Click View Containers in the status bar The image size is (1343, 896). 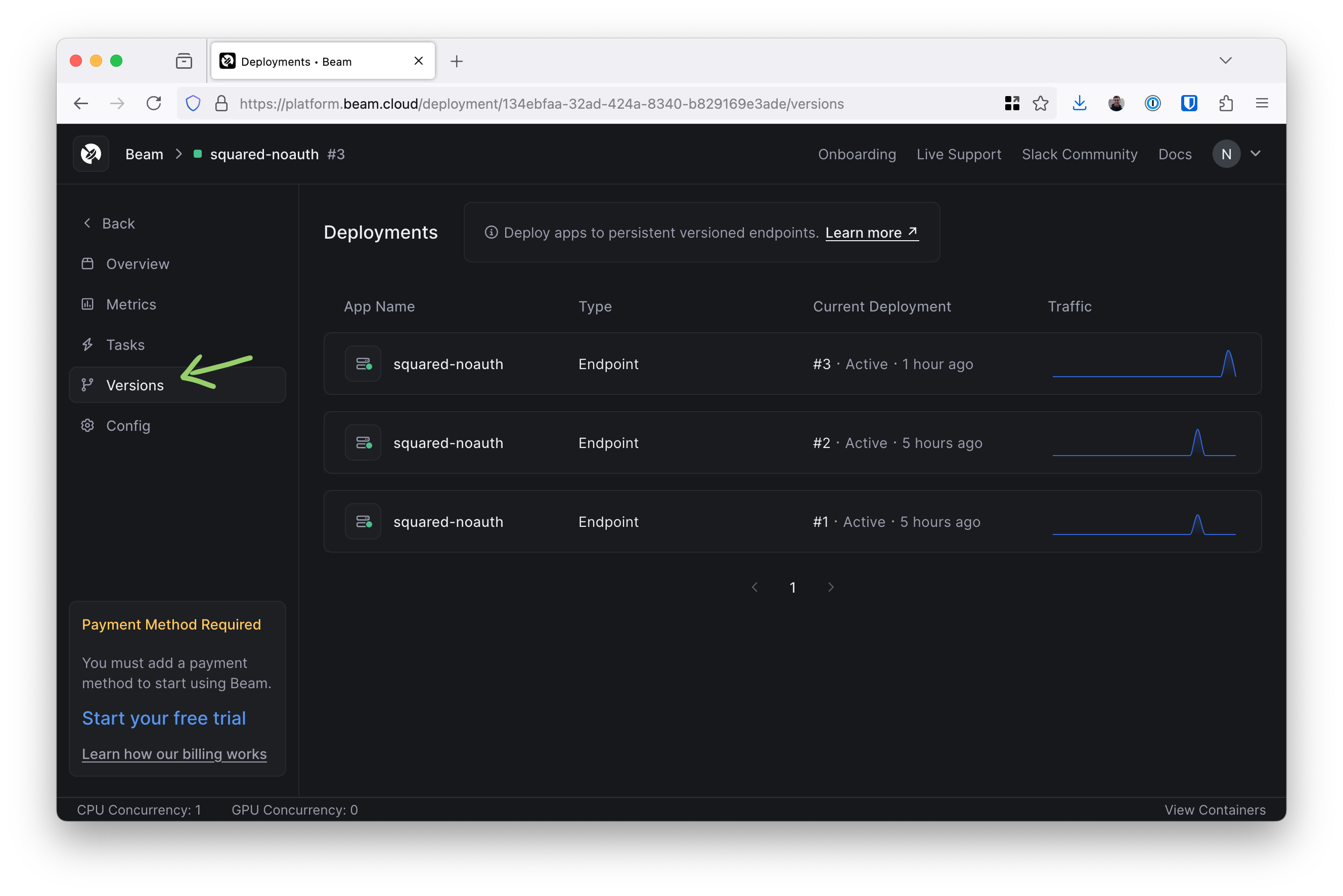(x=1215, y=810)
